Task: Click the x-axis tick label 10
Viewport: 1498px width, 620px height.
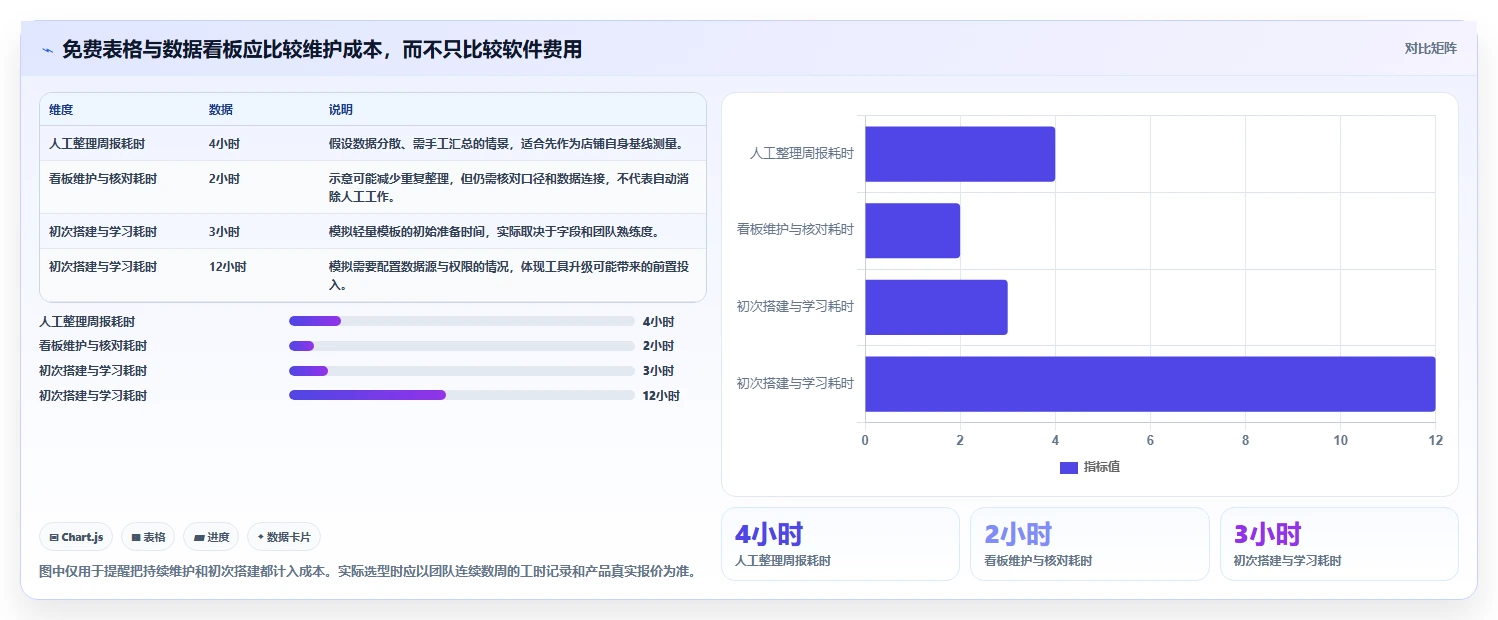Action: pos(1340,441)
